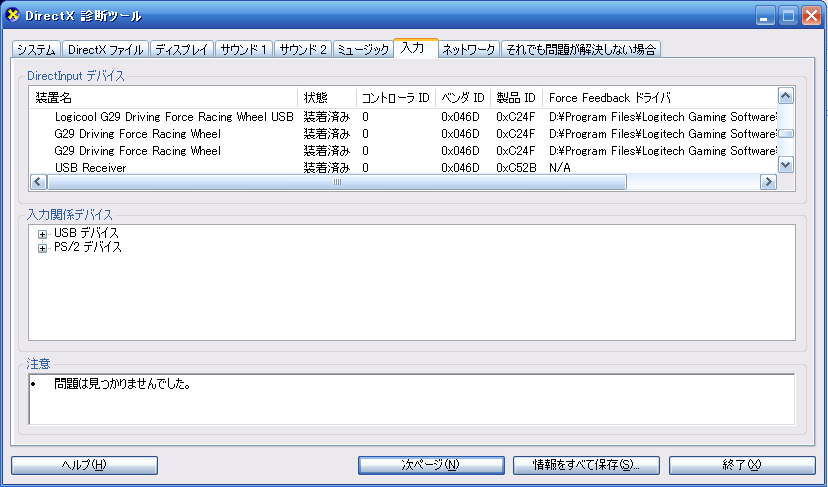Expand the USB デバイス tree node
This screenshot has width=828, height=487.
(x=43, y=234)
